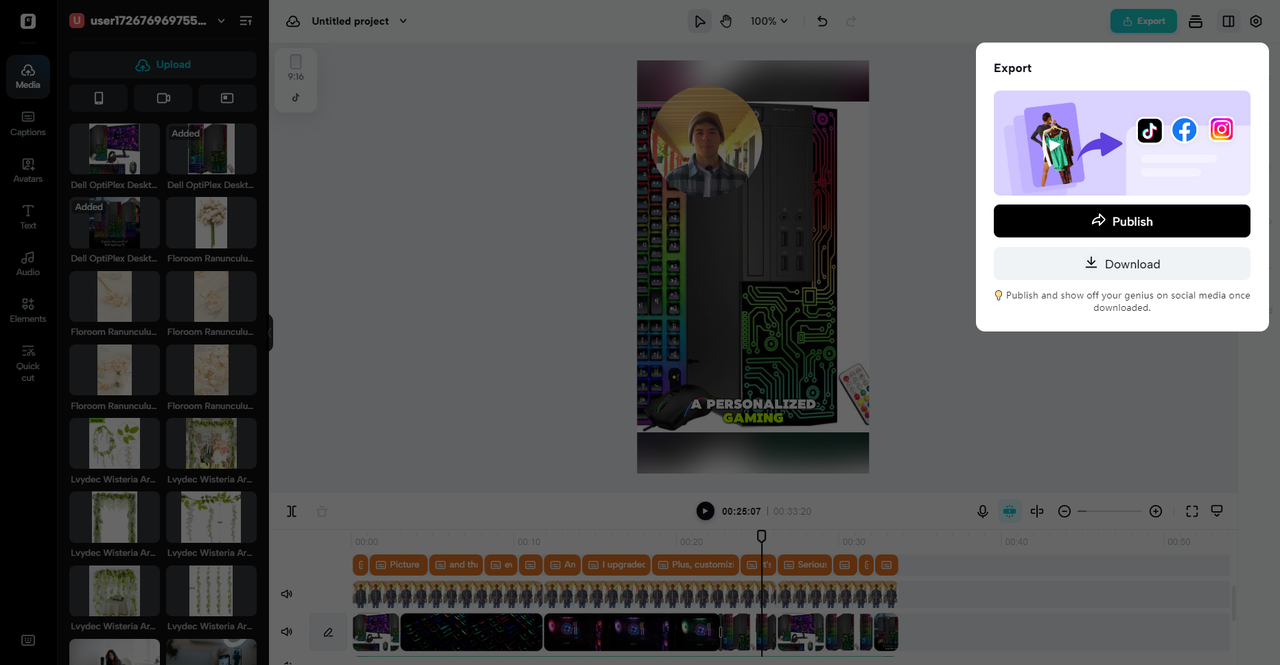Click the avatar circle in the preview
Image resolution: width=1280 pixels, height=665 pixels.
[706, 142]
